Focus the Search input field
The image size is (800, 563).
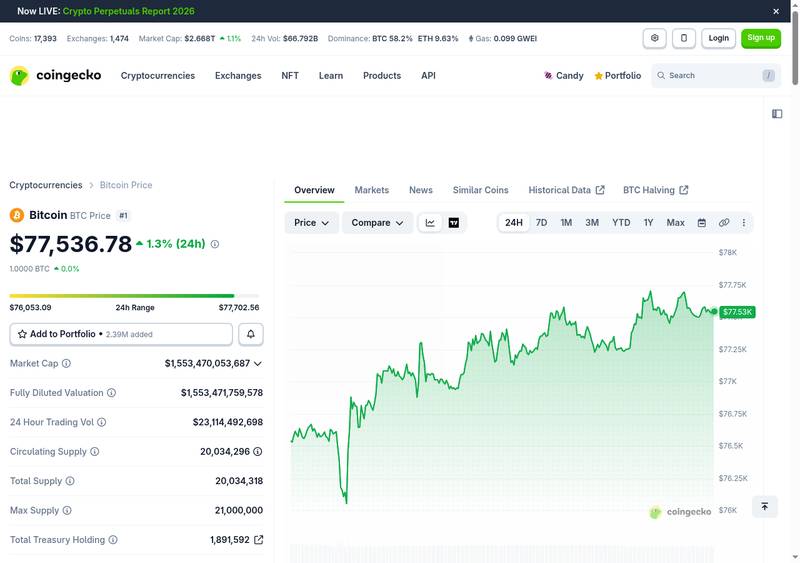click(x=716, y=76)
